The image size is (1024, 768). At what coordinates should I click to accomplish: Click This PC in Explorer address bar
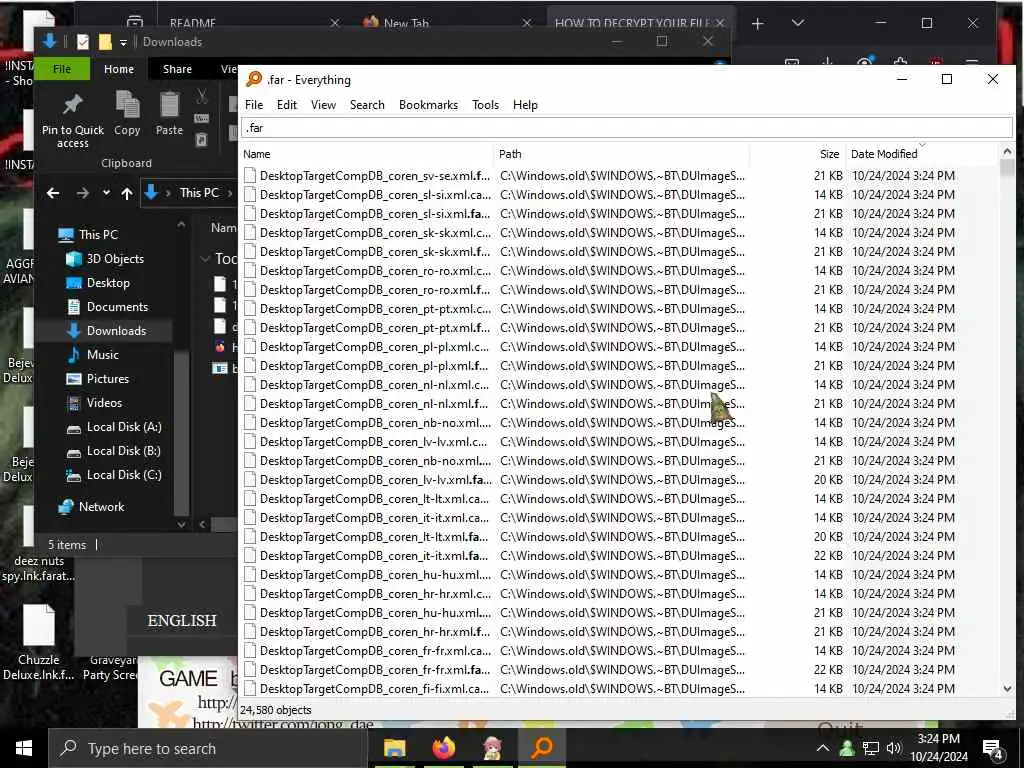pyautogui.click(x=199, y=193)
